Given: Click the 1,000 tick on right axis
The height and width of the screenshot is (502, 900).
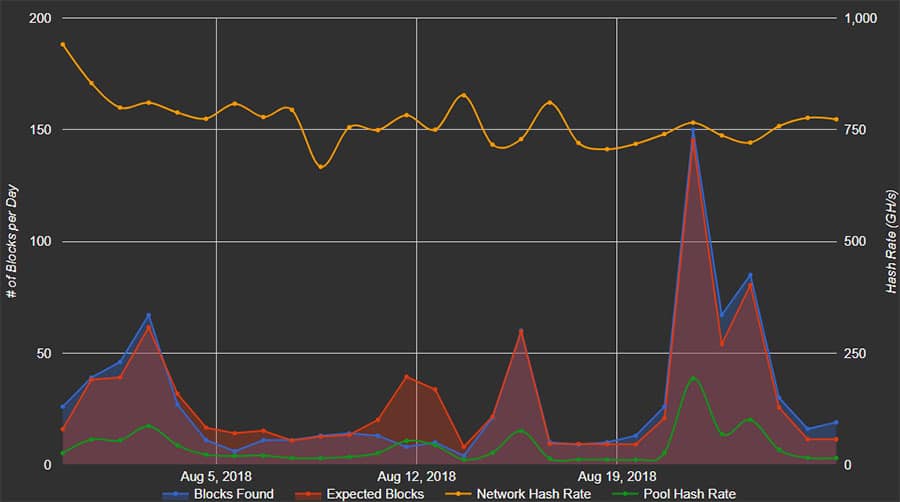Looking at the screenshot, I should pos(860,18).
